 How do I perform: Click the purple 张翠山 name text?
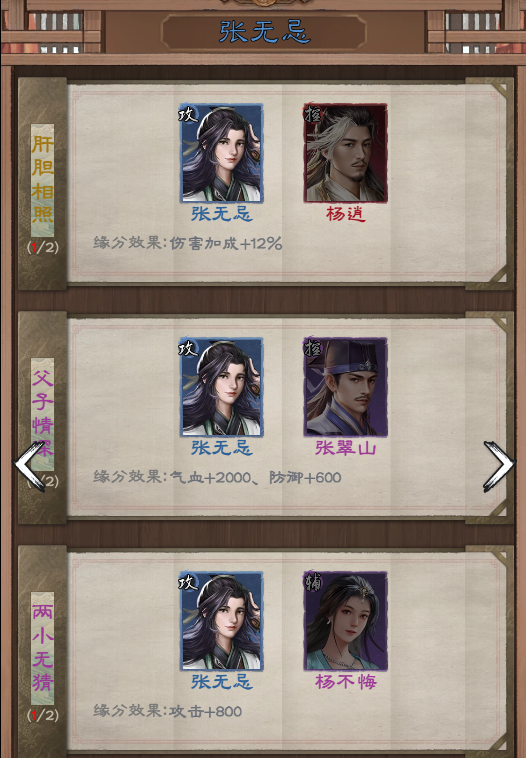coord(346,448)
